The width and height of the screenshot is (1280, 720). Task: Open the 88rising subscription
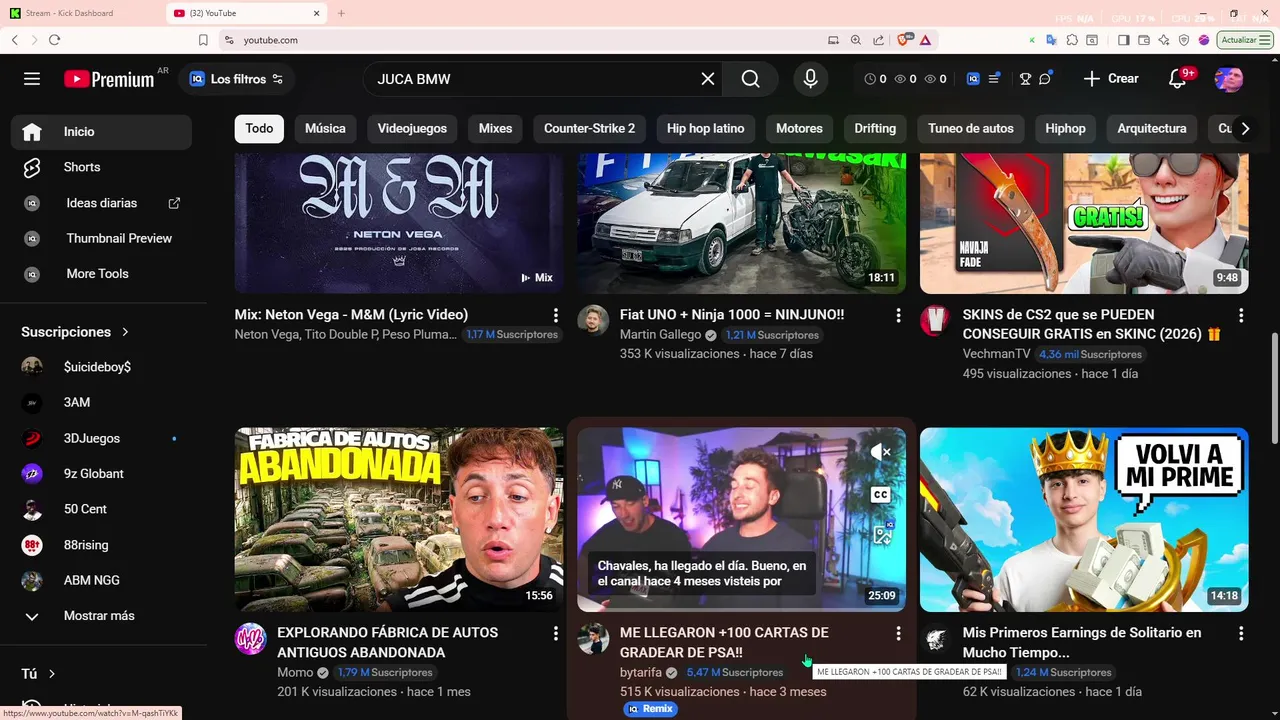click(102, 545)
